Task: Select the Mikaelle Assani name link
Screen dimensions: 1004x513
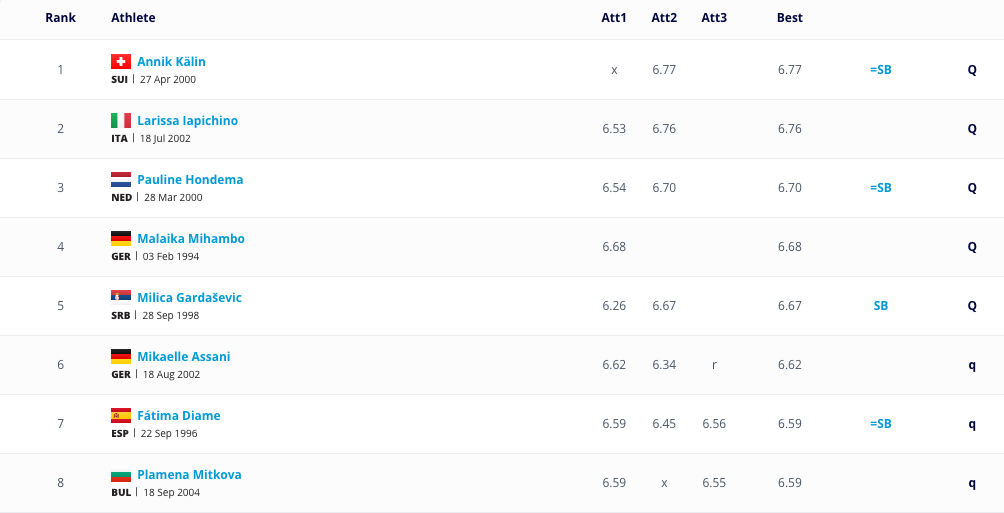Action: pos(183,357)
